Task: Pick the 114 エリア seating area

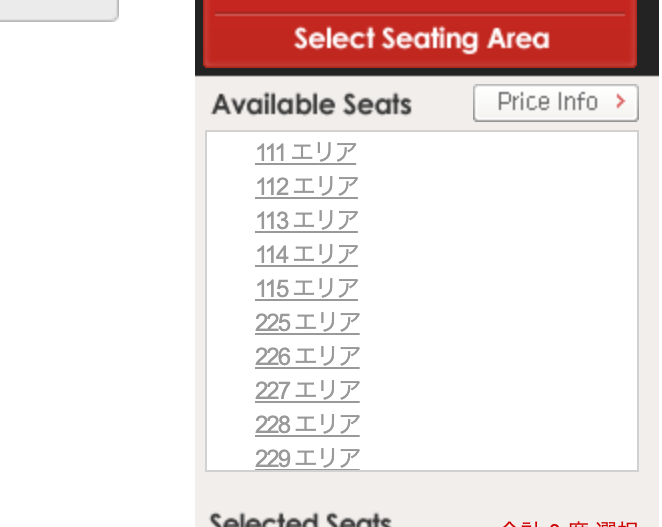Action: (x=306, y=255)
